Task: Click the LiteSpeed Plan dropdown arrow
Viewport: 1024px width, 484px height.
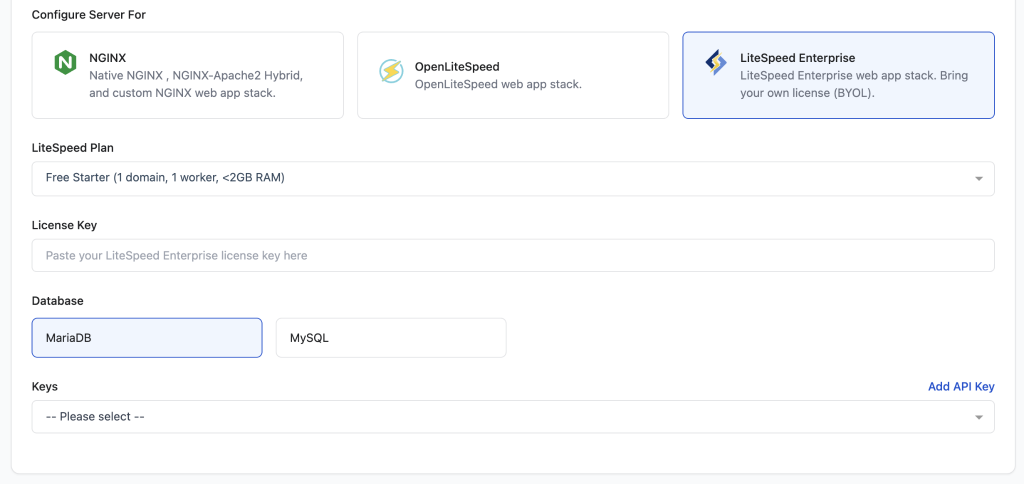Action: tap(978, 179)
